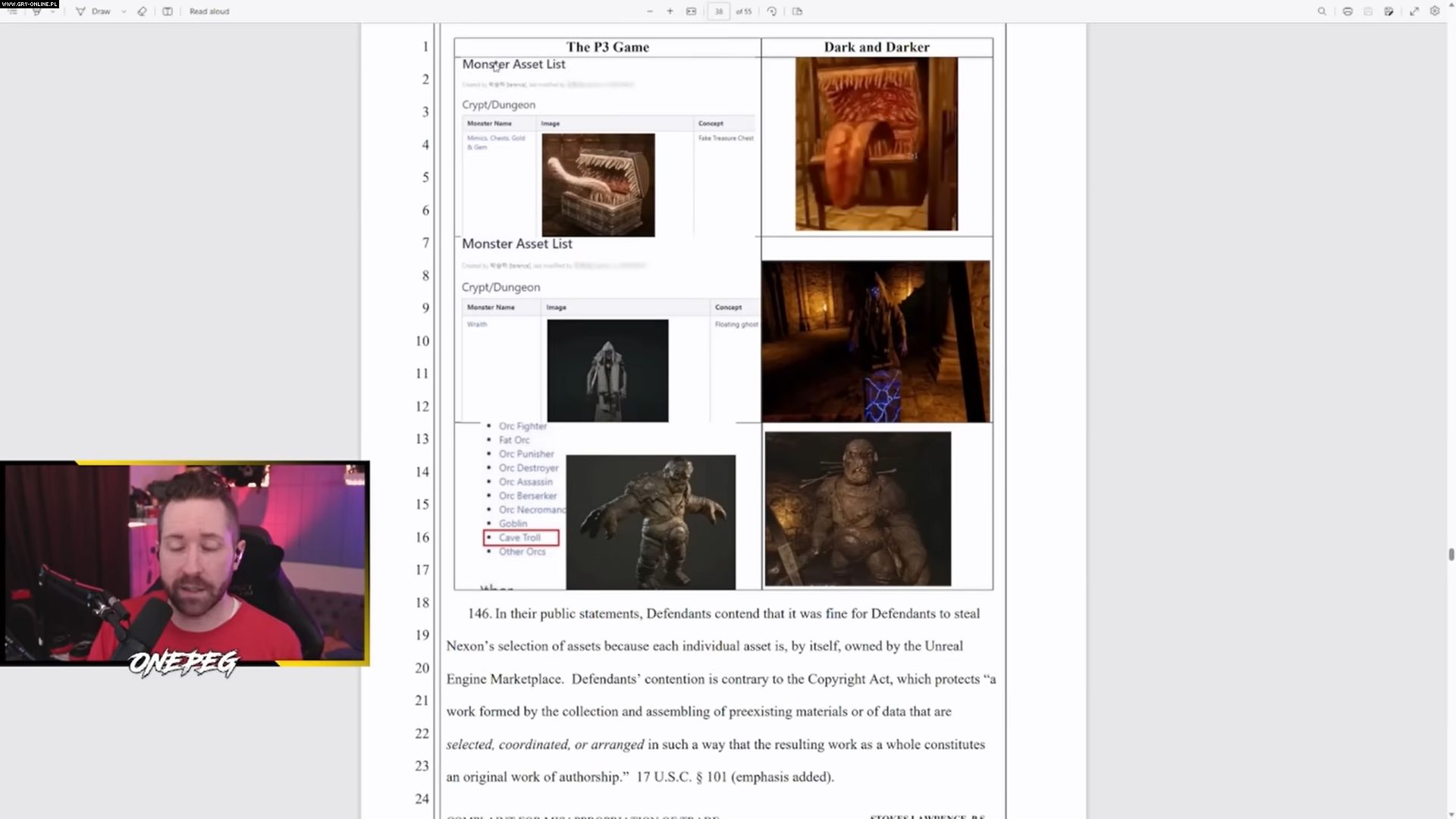
Task: Zoom out with the minus button
Action: point(650,11)
